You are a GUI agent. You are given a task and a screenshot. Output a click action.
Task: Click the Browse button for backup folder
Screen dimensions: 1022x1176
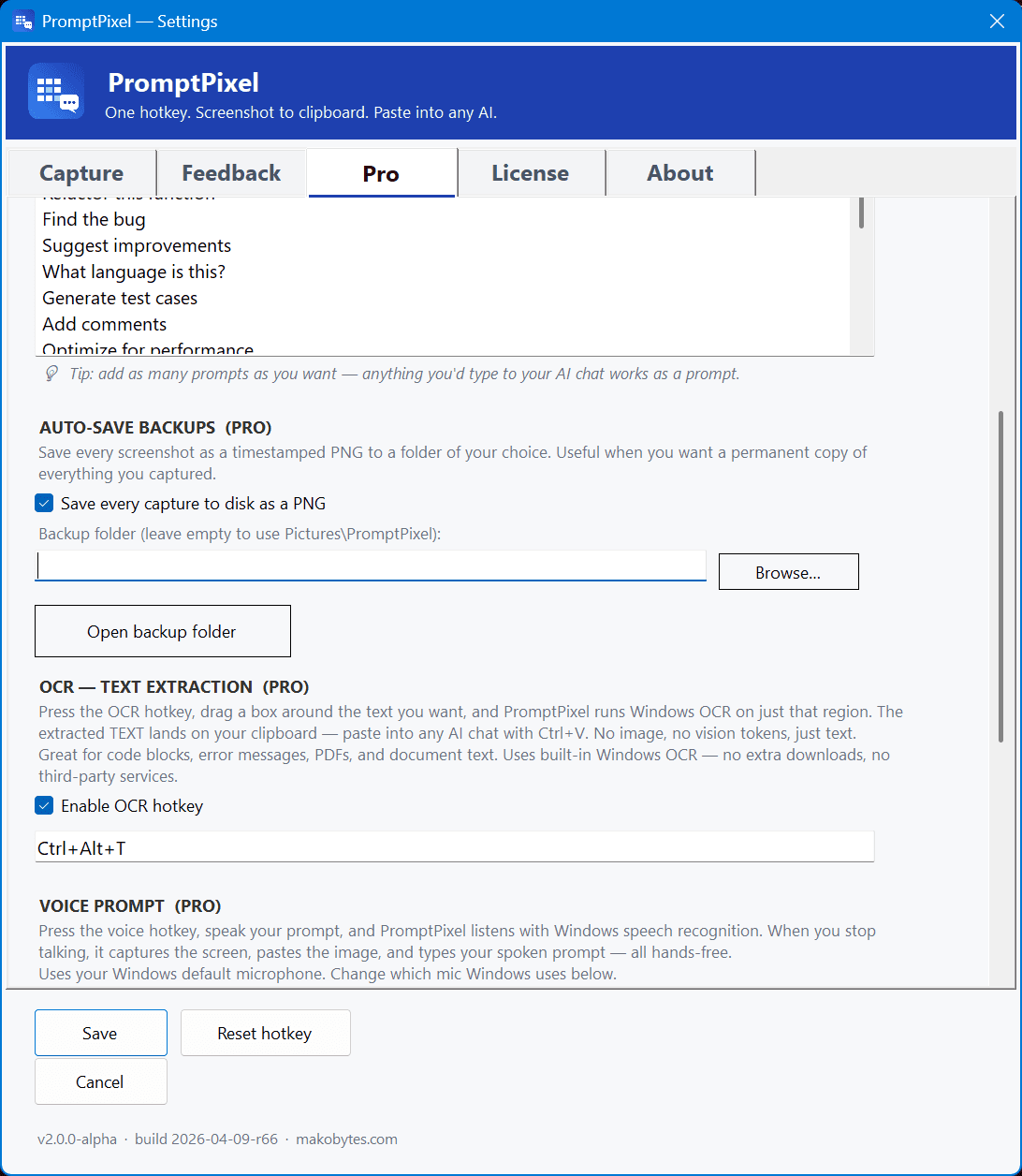click(788, 571)
